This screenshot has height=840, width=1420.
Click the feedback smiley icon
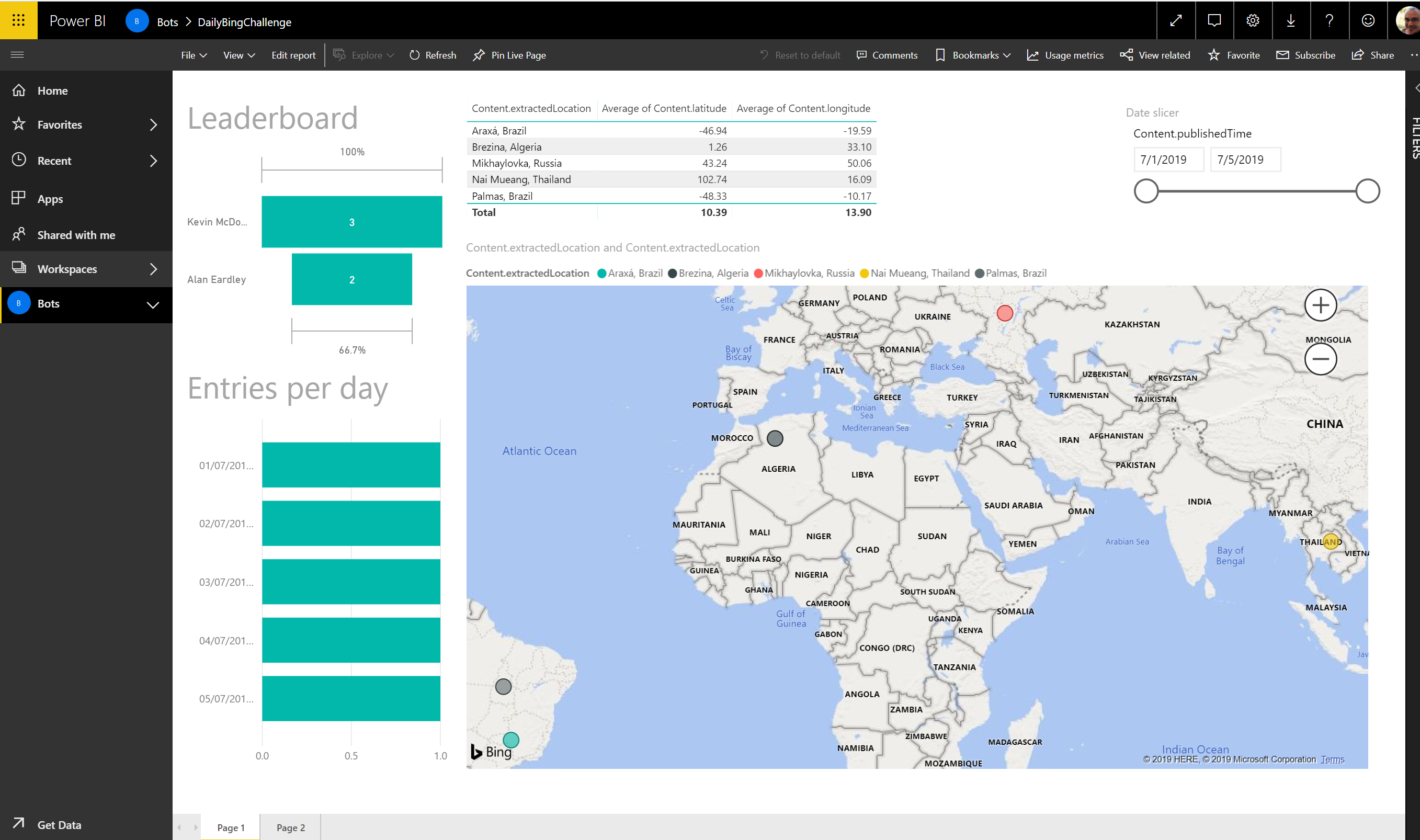[1368, 21]
